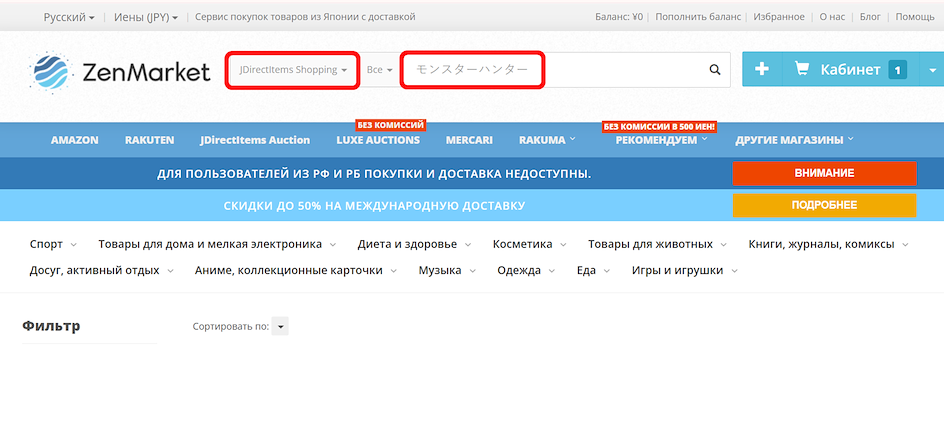Click the plus add-item button
944x434 pixels.
[762, 70]
